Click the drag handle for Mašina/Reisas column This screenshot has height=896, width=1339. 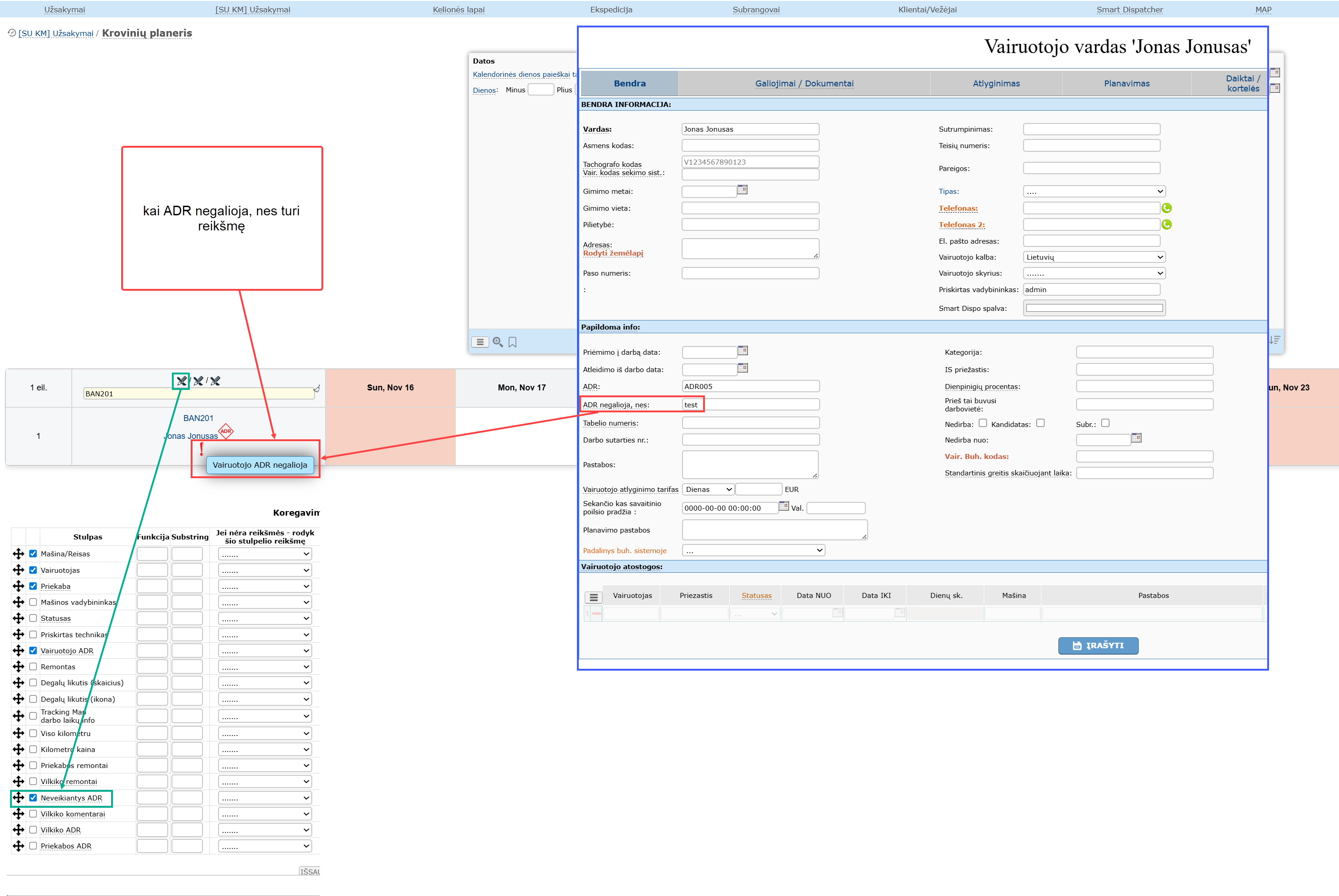tap(18, 554)
